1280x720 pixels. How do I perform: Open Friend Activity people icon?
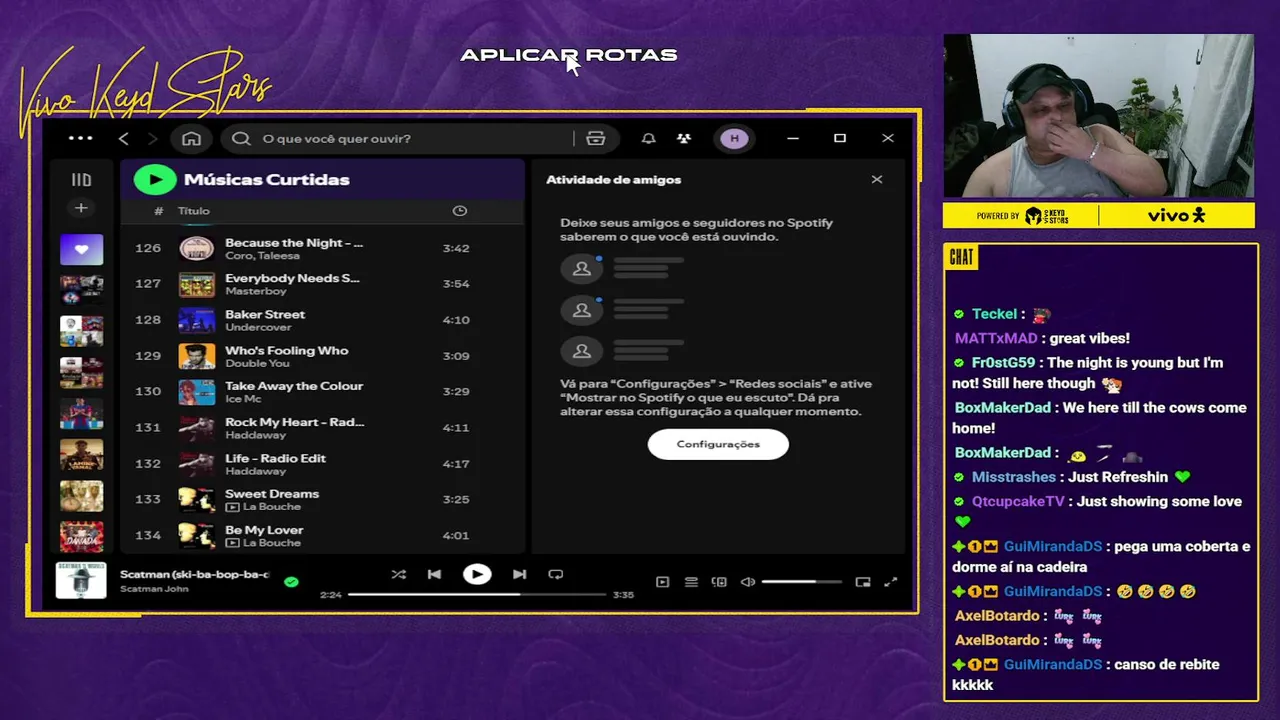(x=683, y=138)
